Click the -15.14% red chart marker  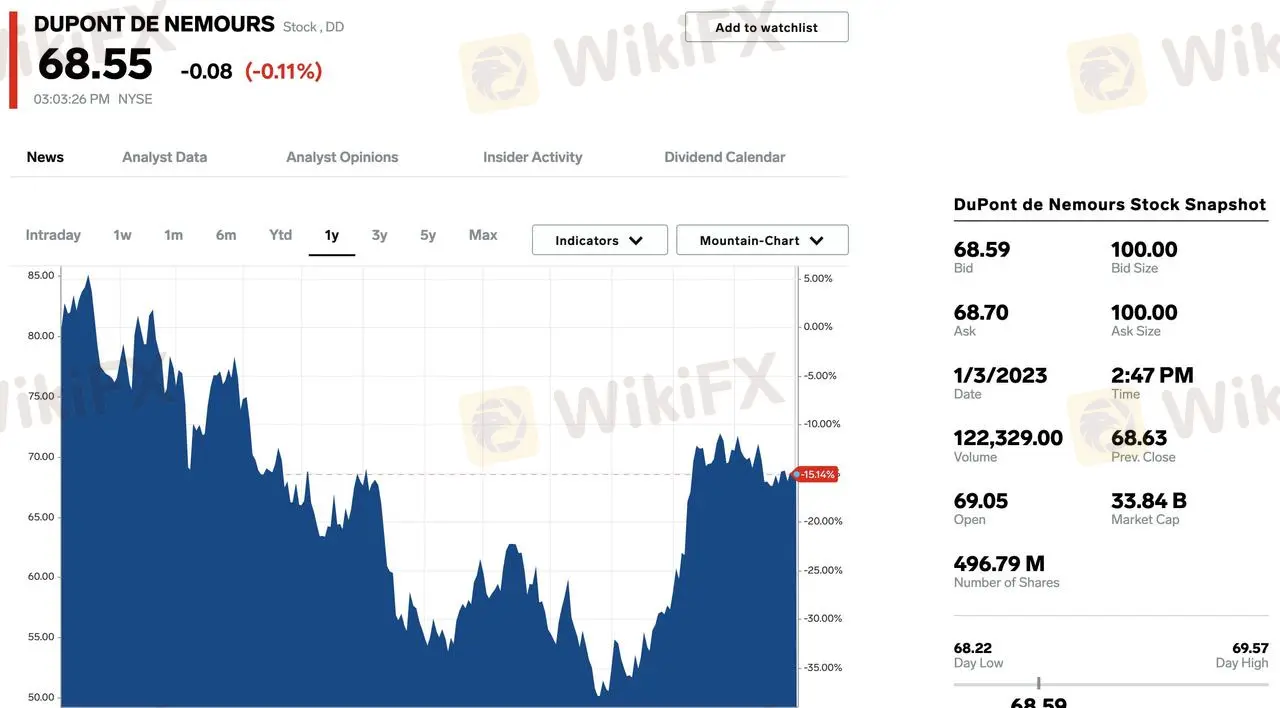(815, 474)
